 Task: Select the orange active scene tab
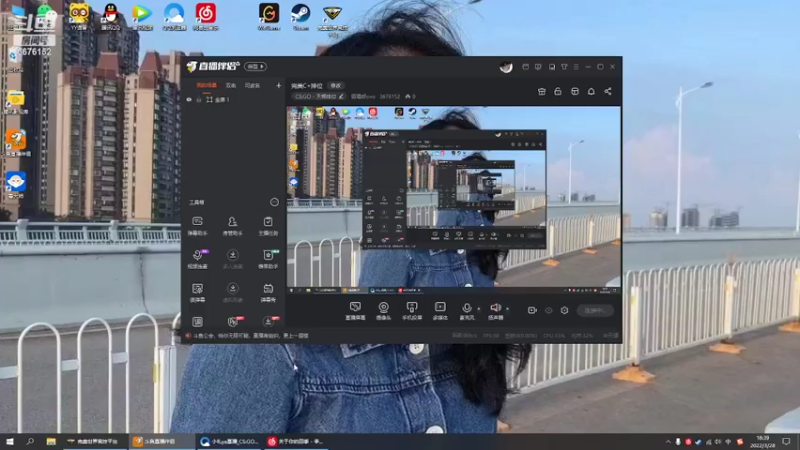point(207,85)
